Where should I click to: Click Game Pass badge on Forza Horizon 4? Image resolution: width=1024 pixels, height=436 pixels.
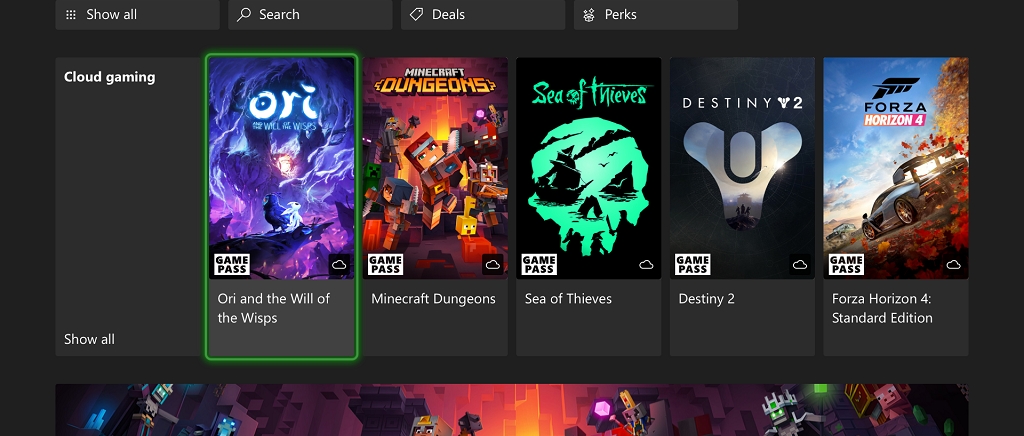(846, 264)
